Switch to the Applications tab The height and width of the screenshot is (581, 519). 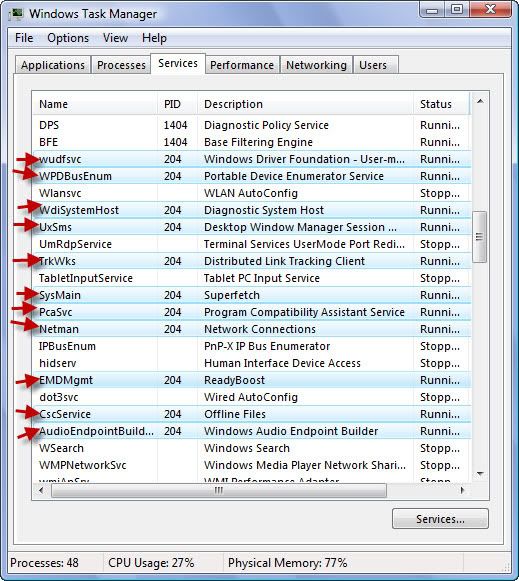point(53,65)
